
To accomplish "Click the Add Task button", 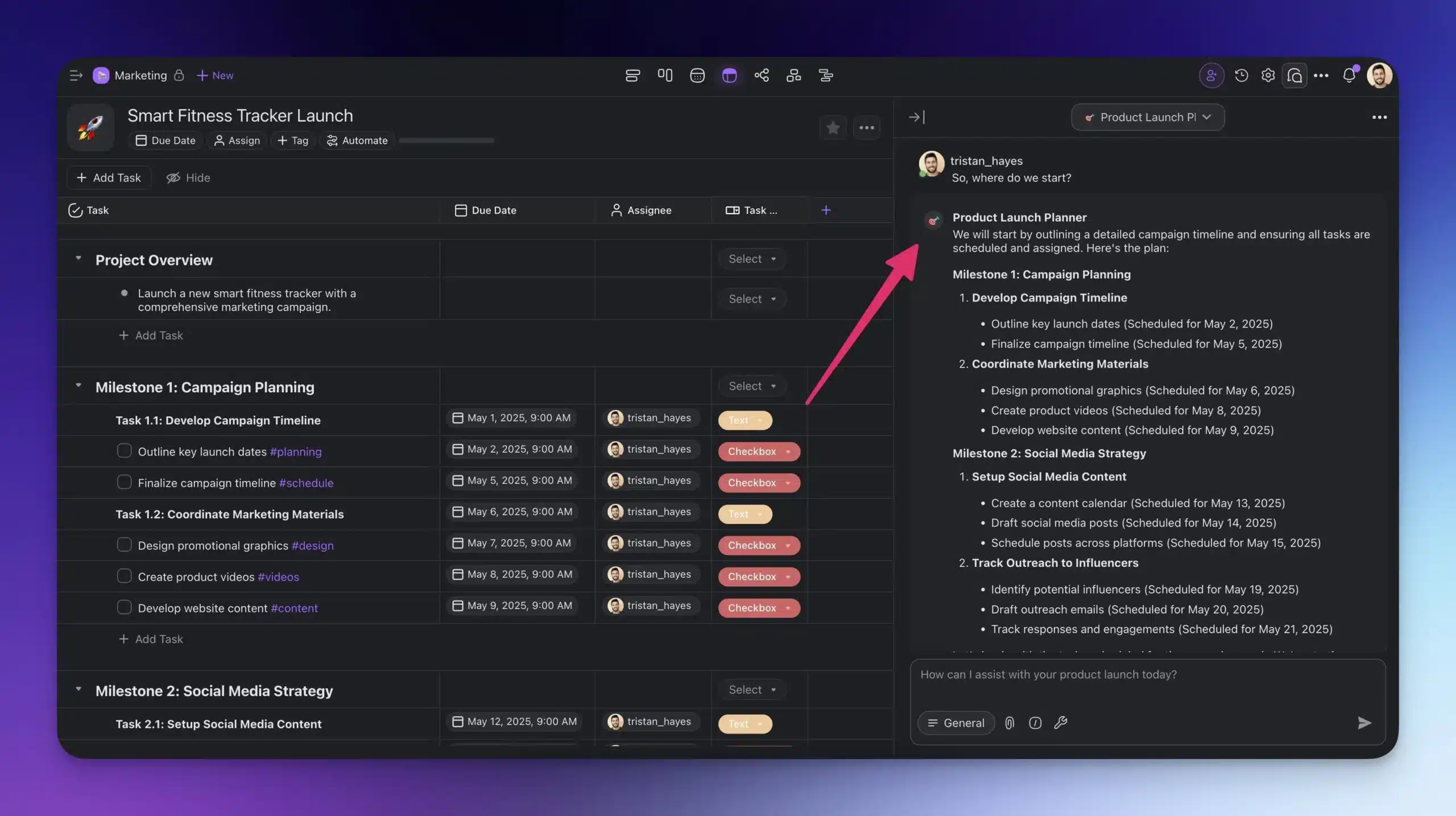I will tap(109, 177).
